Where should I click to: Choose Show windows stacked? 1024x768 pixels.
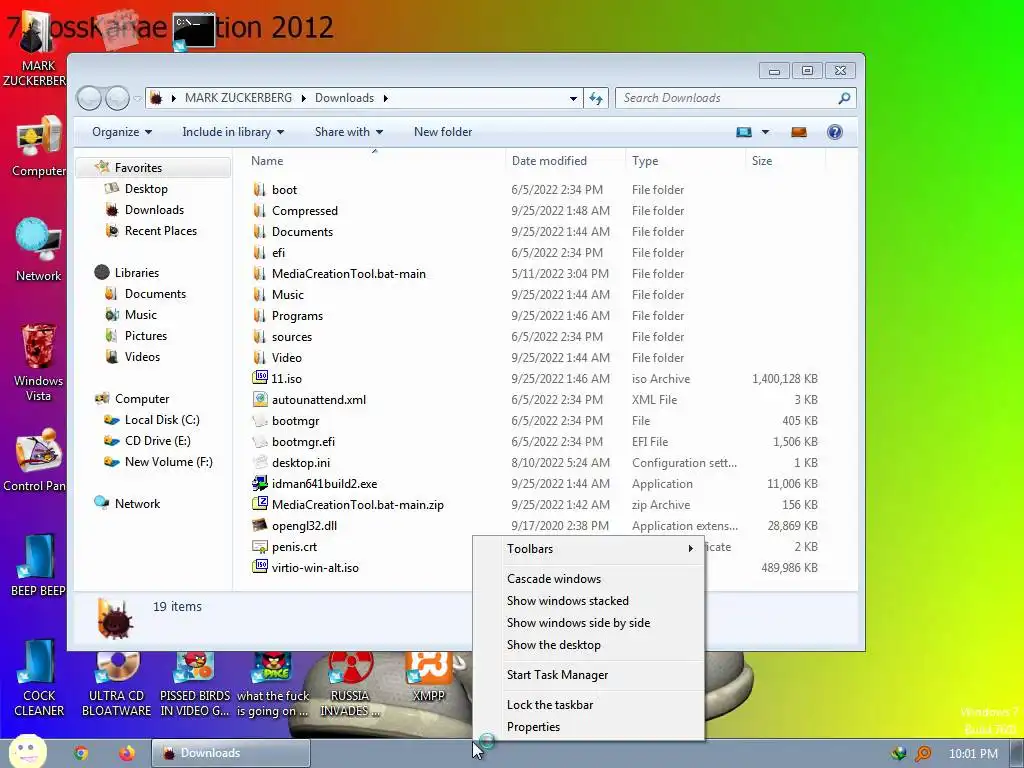[568, 601]
